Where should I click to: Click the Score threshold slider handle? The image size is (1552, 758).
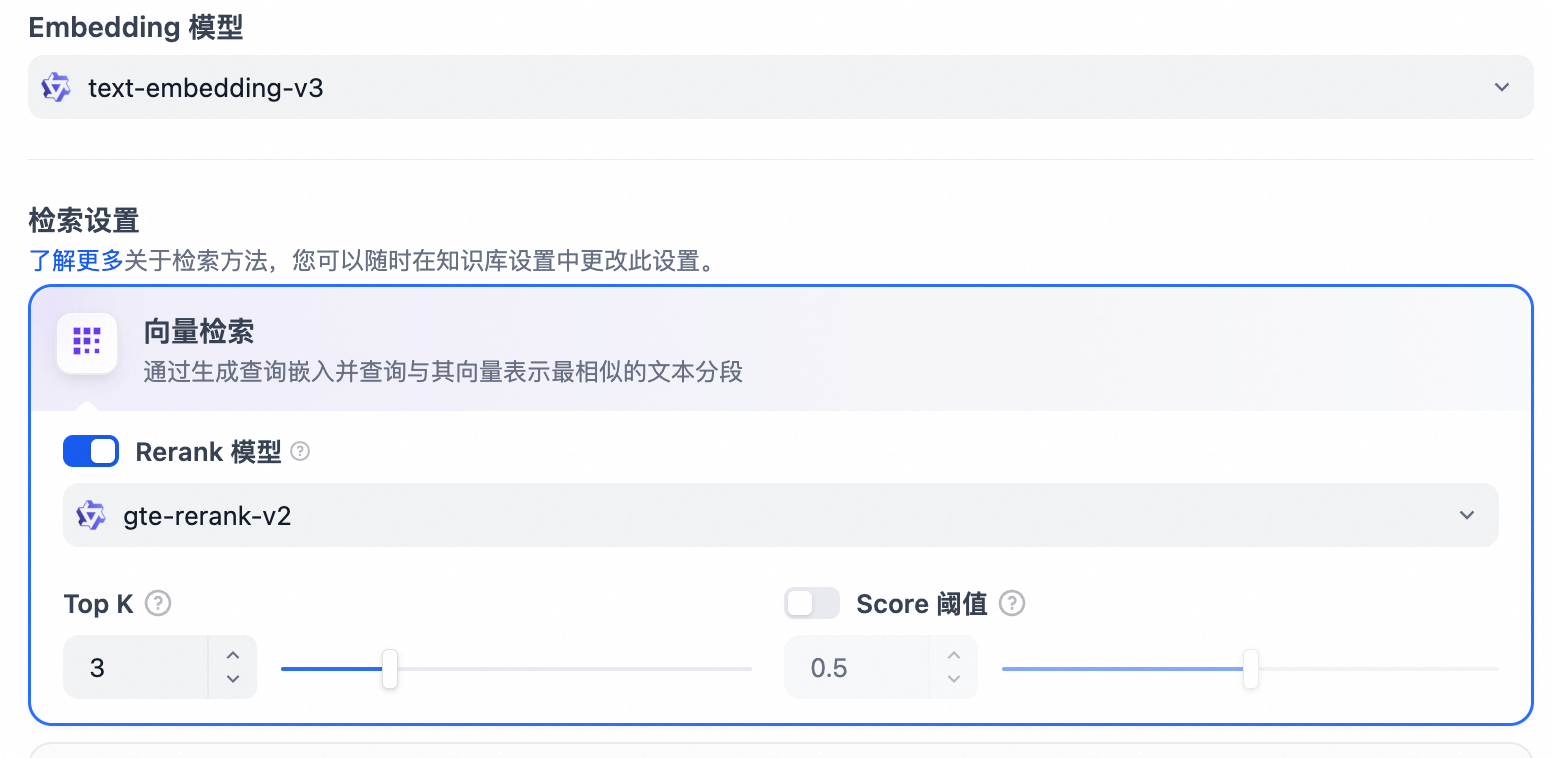click(1250, 668)
